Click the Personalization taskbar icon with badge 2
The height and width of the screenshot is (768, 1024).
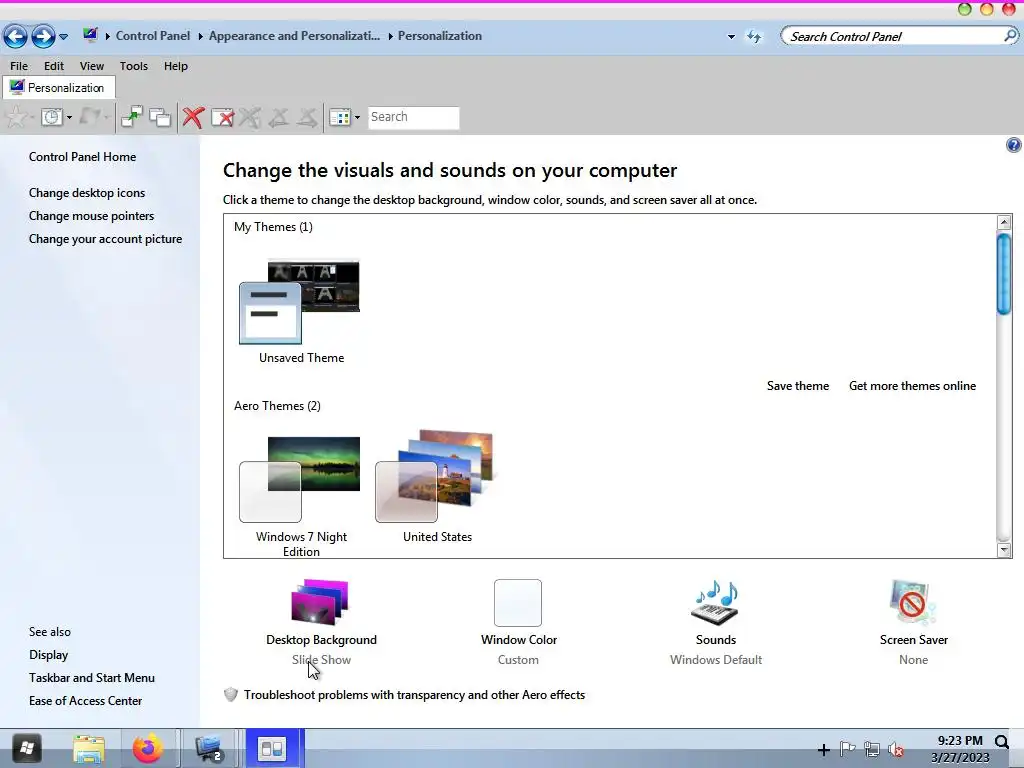(x=209, y=748)
